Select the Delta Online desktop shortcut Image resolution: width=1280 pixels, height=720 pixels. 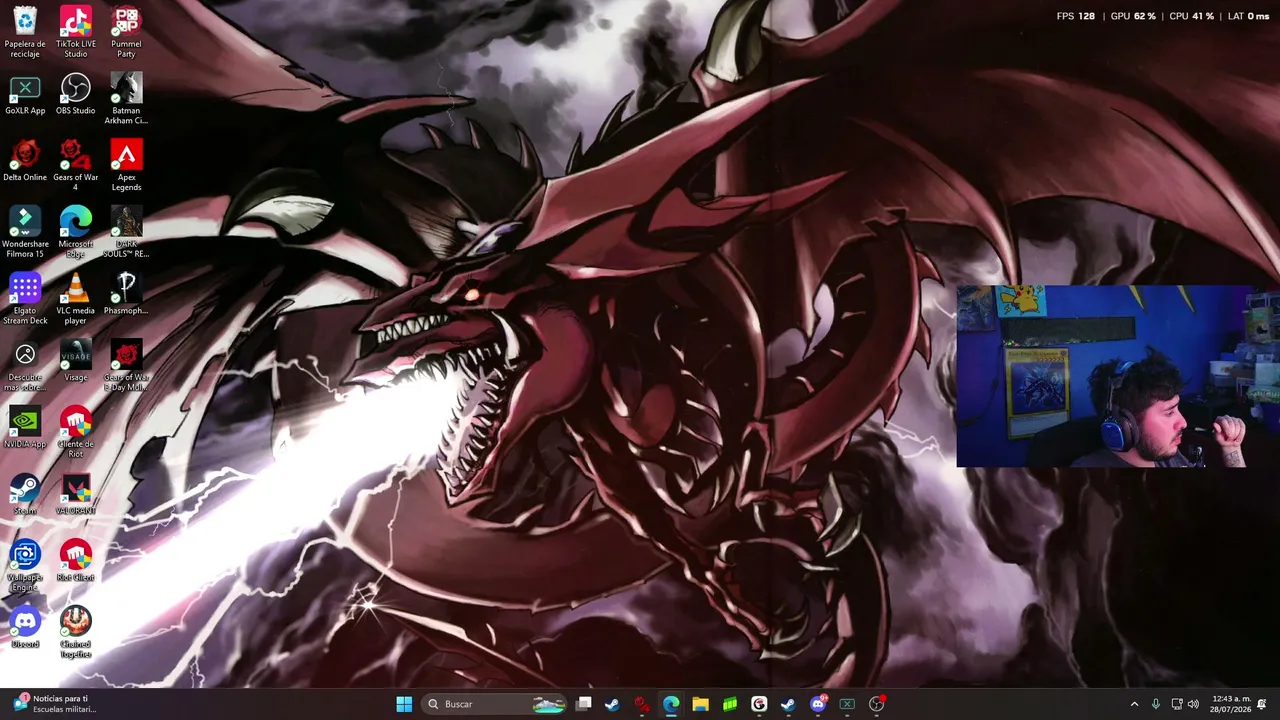pyautogui.click(x=25, y=162)
